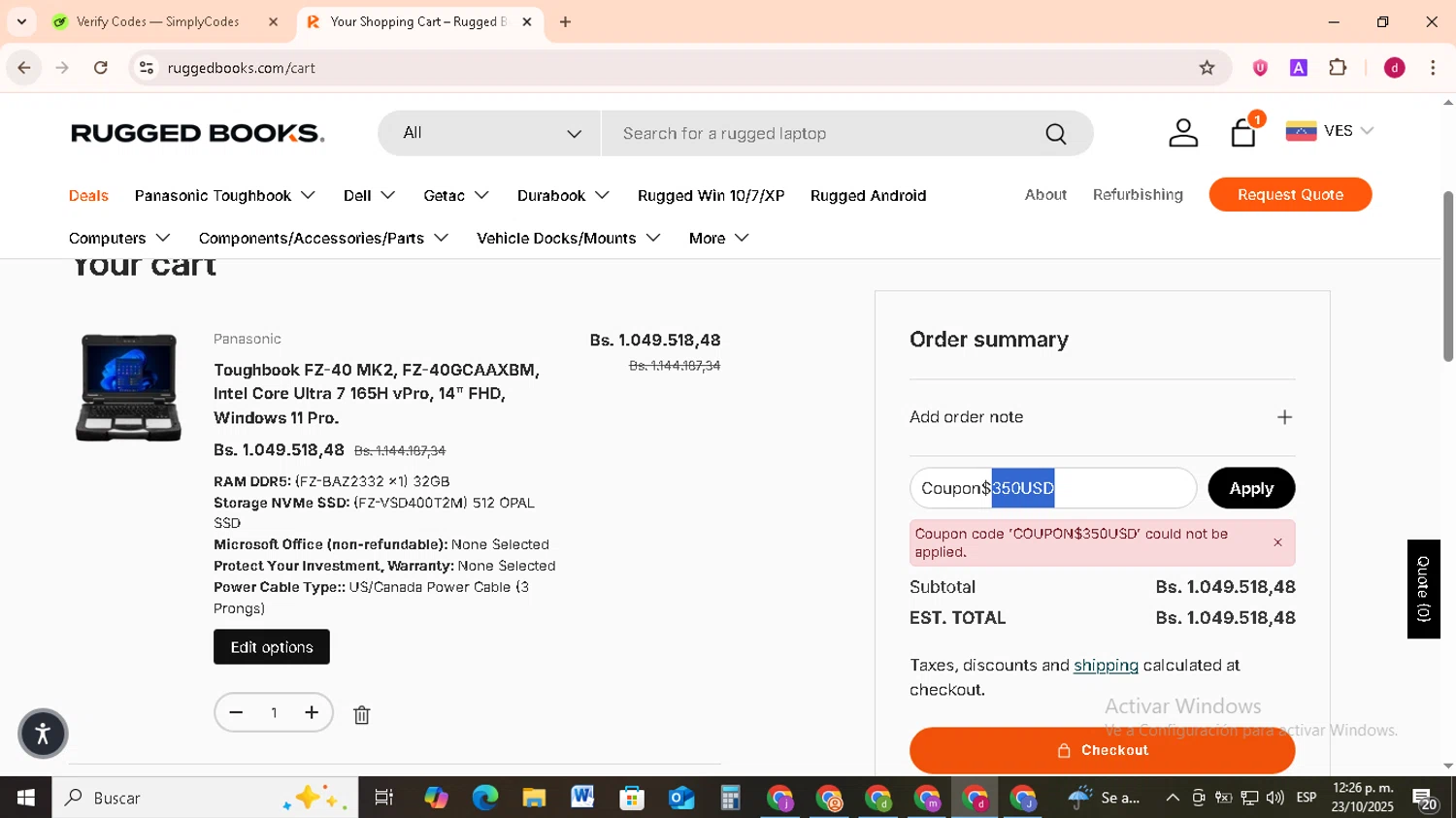Viewport: 1456px width, 818px height.
Task: Bookmark this page with star icon
Action: (x=1207, y=68)
